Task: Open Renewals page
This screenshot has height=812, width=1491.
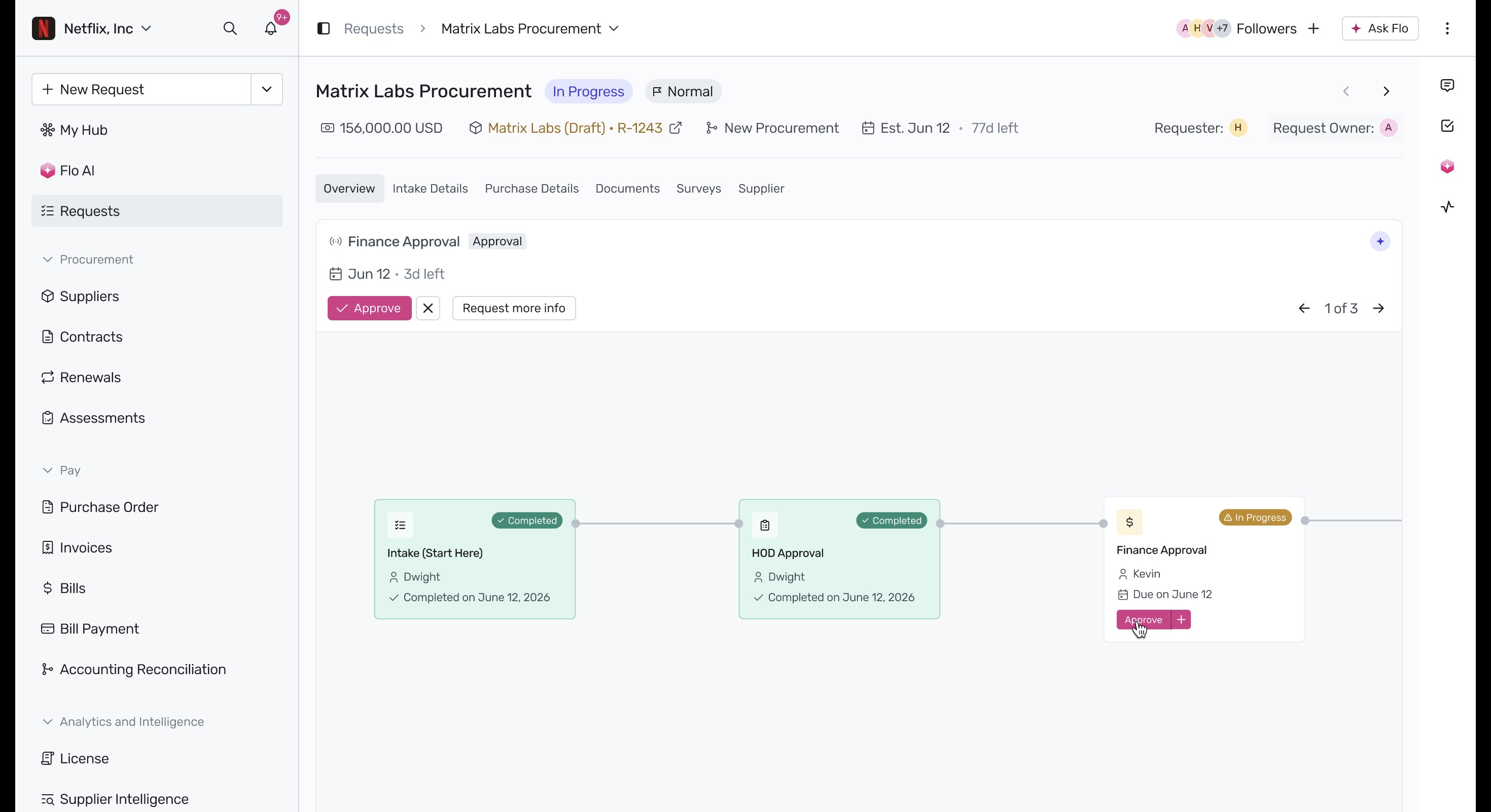Action: (157, 377)
